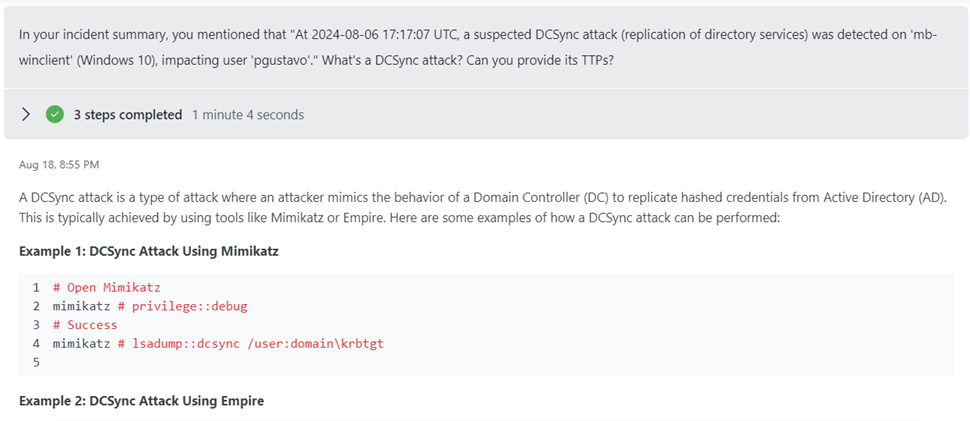The width and height of the screenshot is (970, 421).
Task: Select the '3 steps completed' label
Action: coord(128,114)
